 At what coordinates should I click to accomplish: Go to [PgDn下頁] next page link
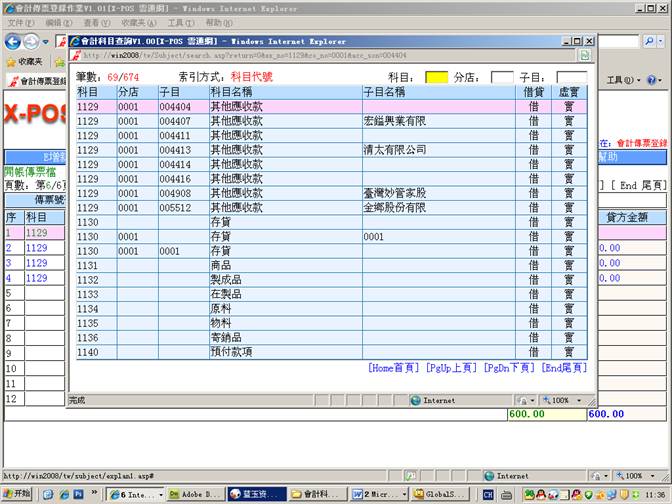(x=510, y=368)
